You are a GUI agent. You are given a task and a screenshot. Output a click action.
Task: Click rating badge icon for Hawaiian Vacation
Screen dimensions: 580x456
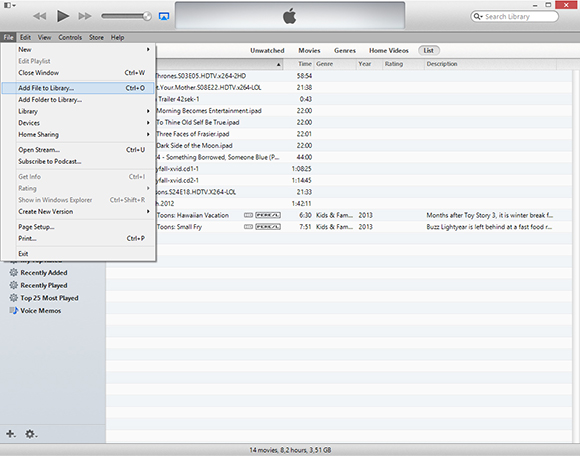click(x=268, y=215)
